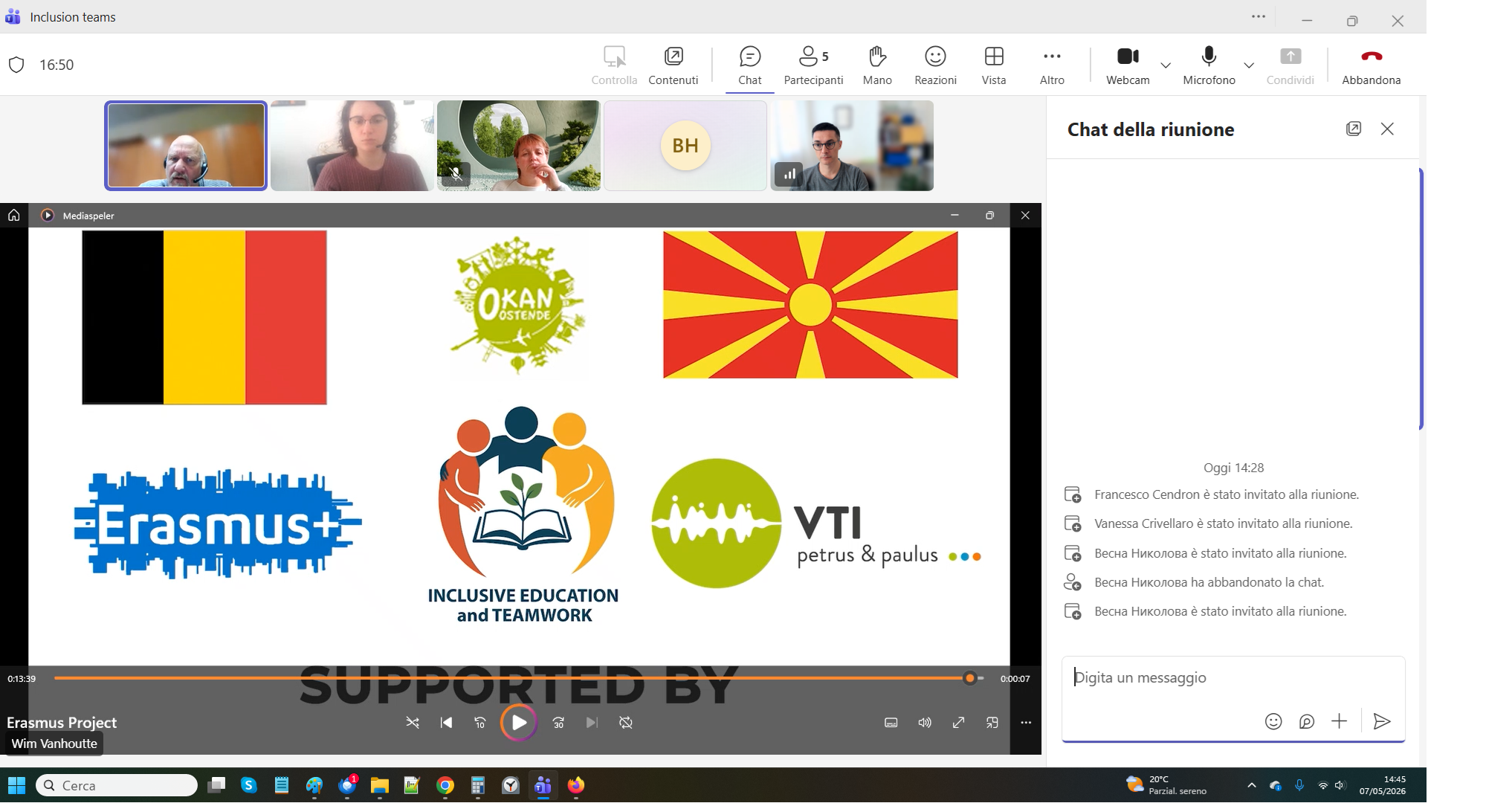Viewport: 1512px width, 806px height.
Task: Click the skip forward 30 seconds button
Action: pos(558,723)
